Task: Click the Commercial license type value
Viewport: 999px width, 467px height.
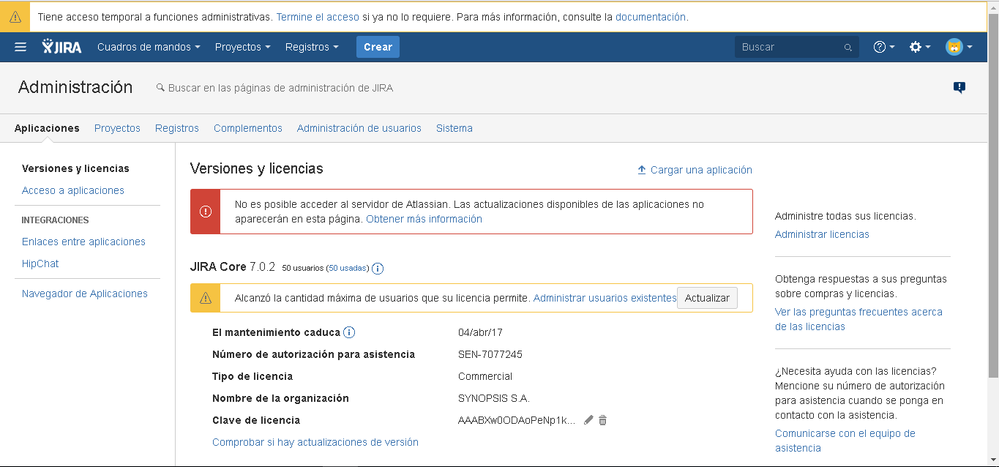Action: pyautogui.click(x=485, y=376)
